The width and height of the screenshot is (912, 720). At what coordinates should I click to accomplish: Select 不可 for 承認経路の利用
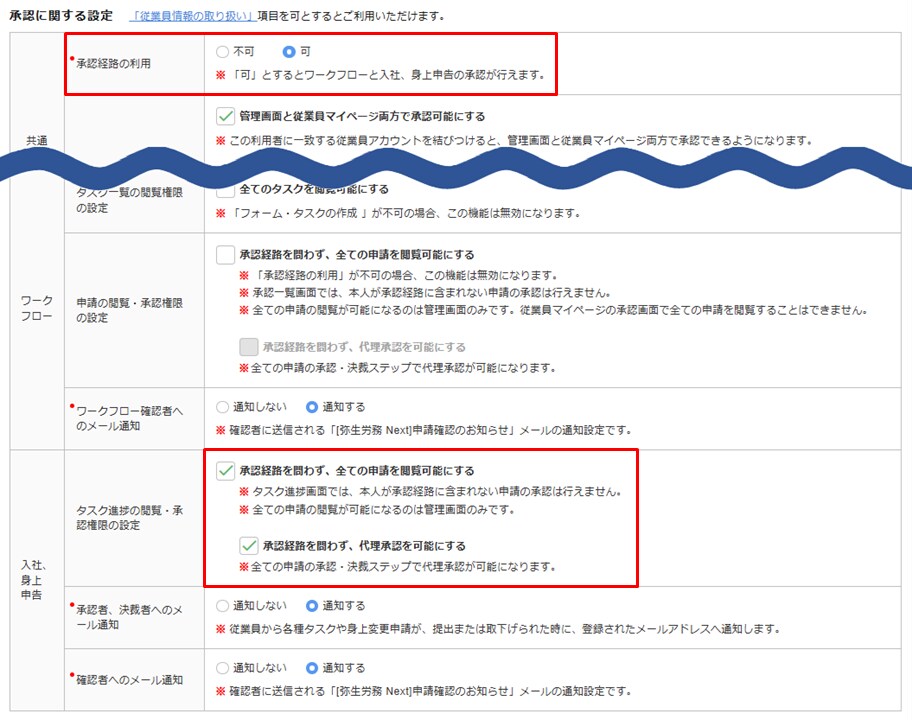(x=223, y=50)
